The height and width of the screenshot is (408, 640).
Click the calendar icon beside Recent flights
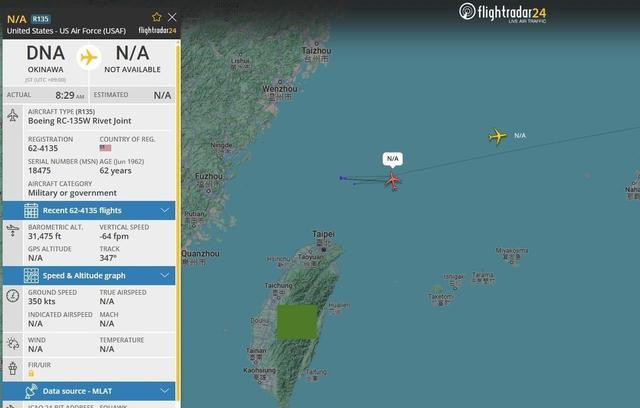pos(31,211)
